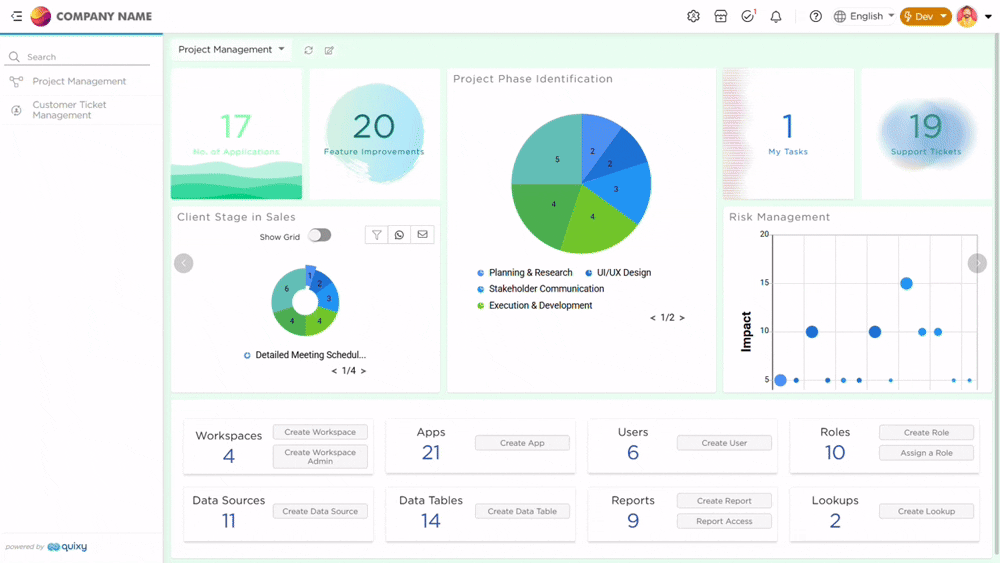Open the app store icon in header
This screenshot has width=1000, height=563.
point(720,16)
